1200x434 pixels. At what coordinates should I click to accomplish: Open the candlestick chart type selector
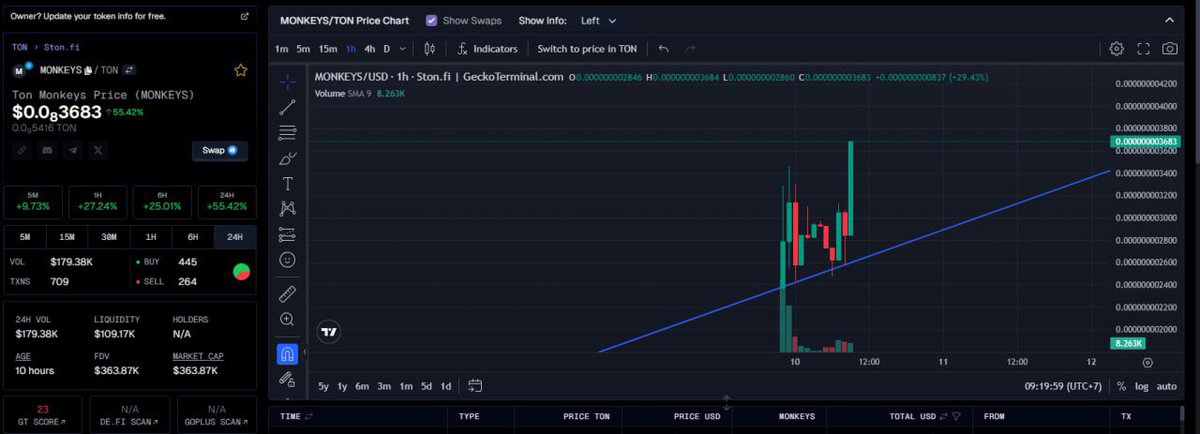430,48
